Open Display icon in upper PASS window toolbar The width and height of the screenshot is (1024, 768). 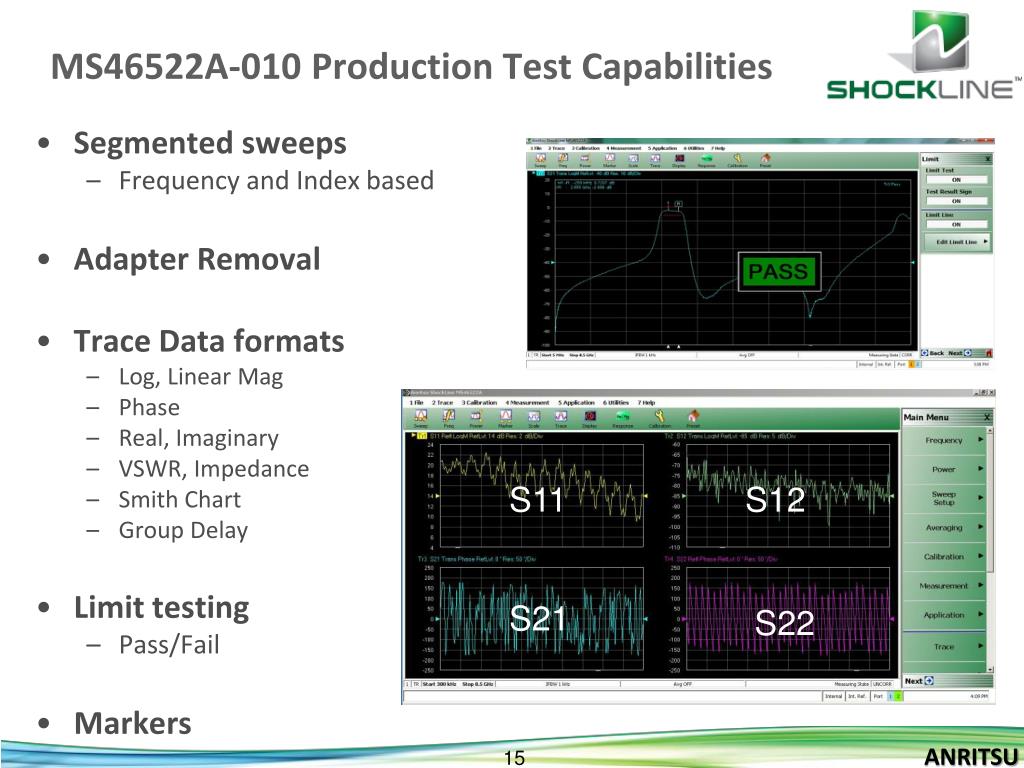click(x=679, y=161)
